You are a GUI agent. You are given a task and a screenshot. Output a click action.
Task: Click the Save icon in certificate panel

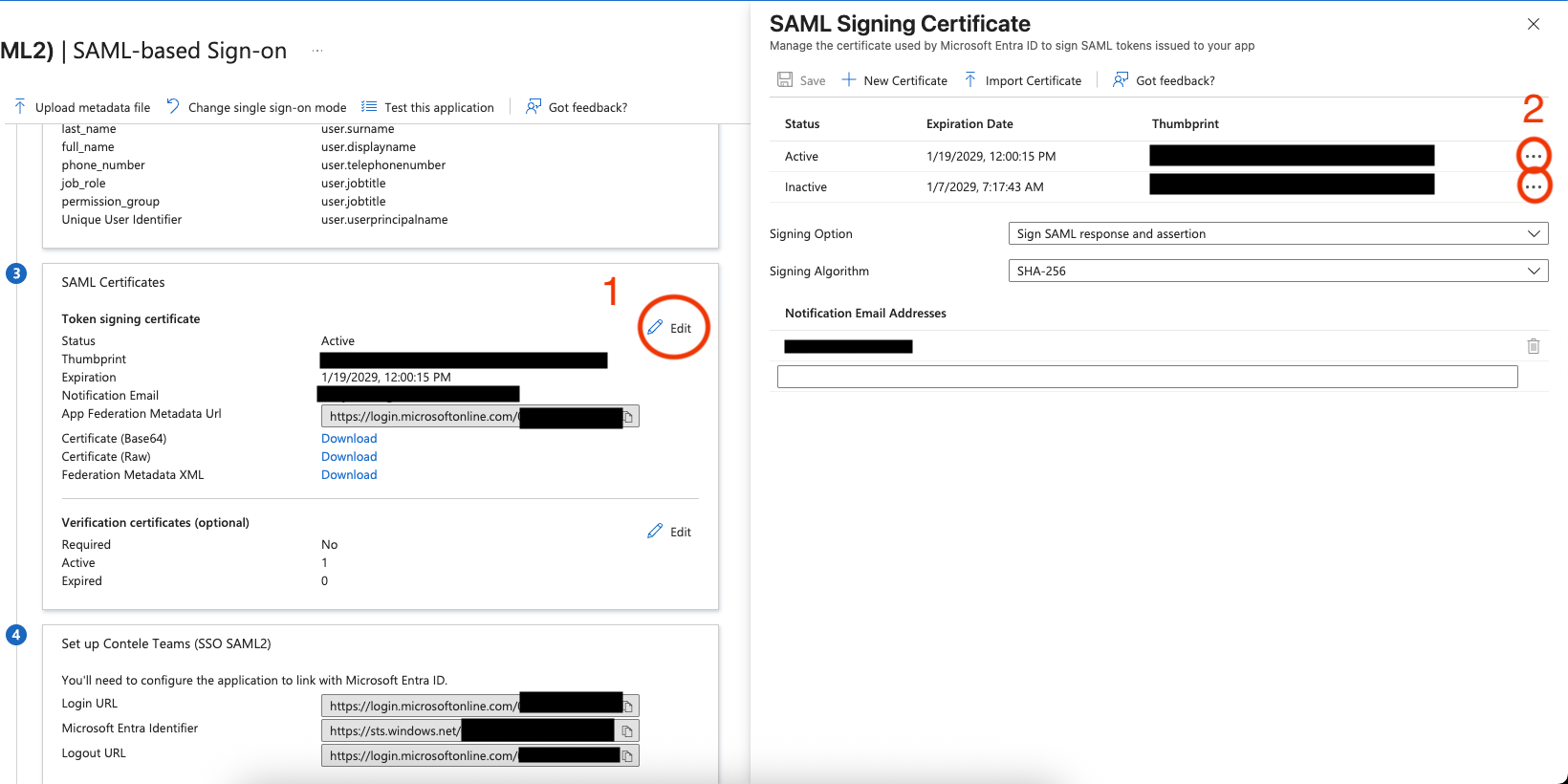(x=785, y=80)
